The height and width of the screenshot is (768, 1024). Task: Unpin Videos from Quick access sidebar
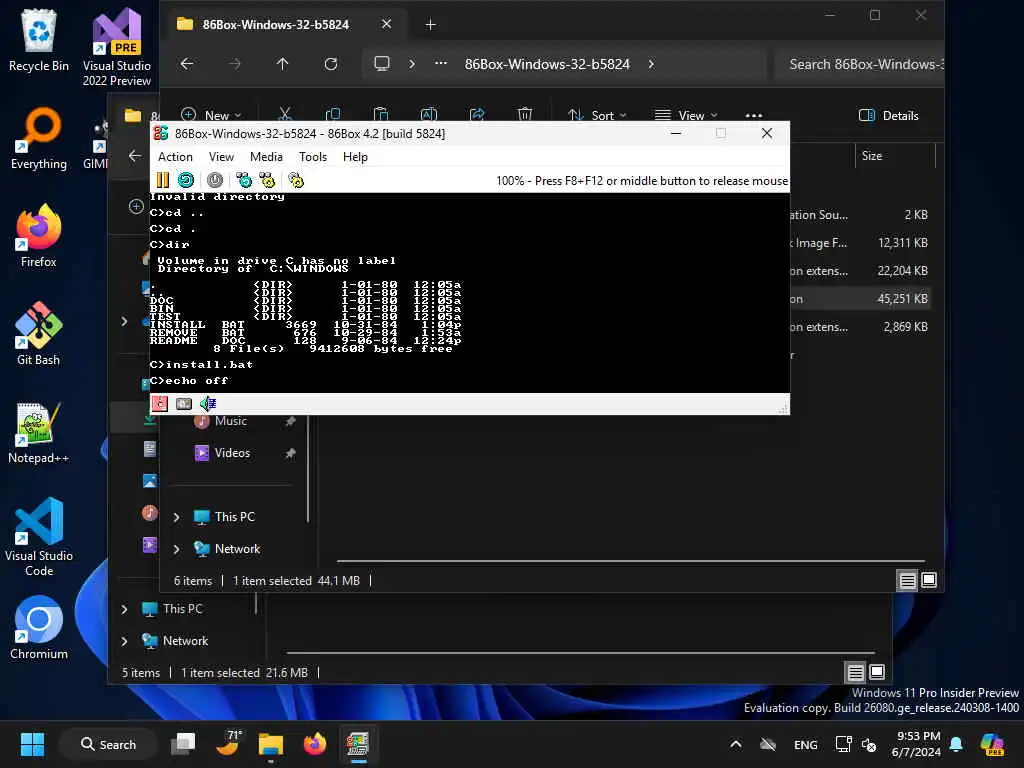(x=291, y=453)
